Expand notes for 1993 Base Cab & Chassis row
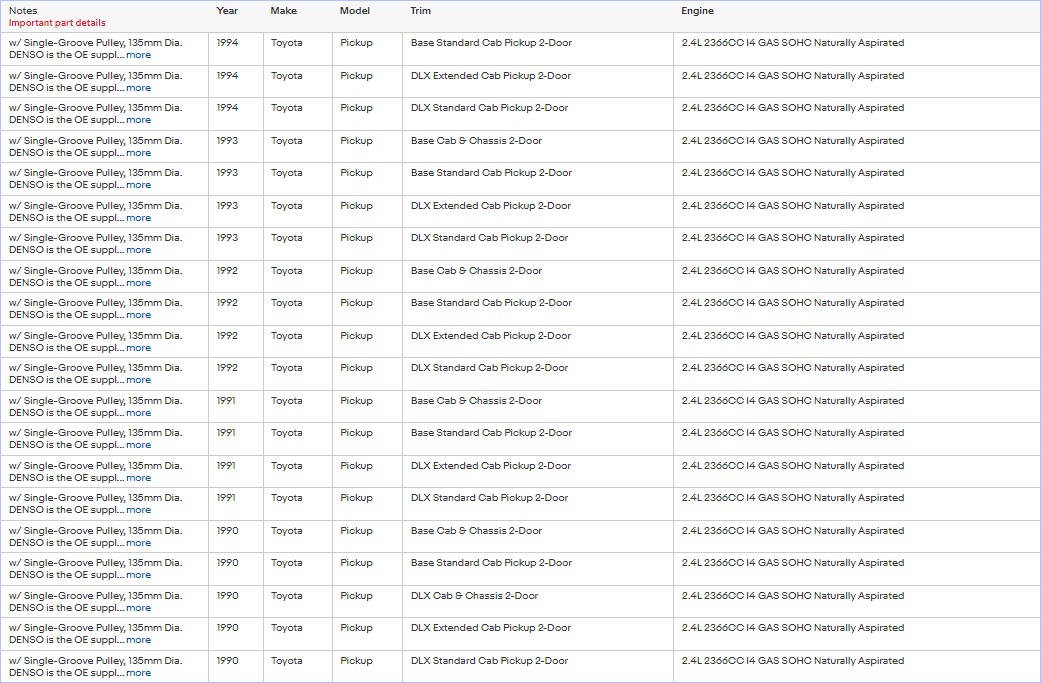This screenshot has width=1041, height=683. click(x=139, y=153)
